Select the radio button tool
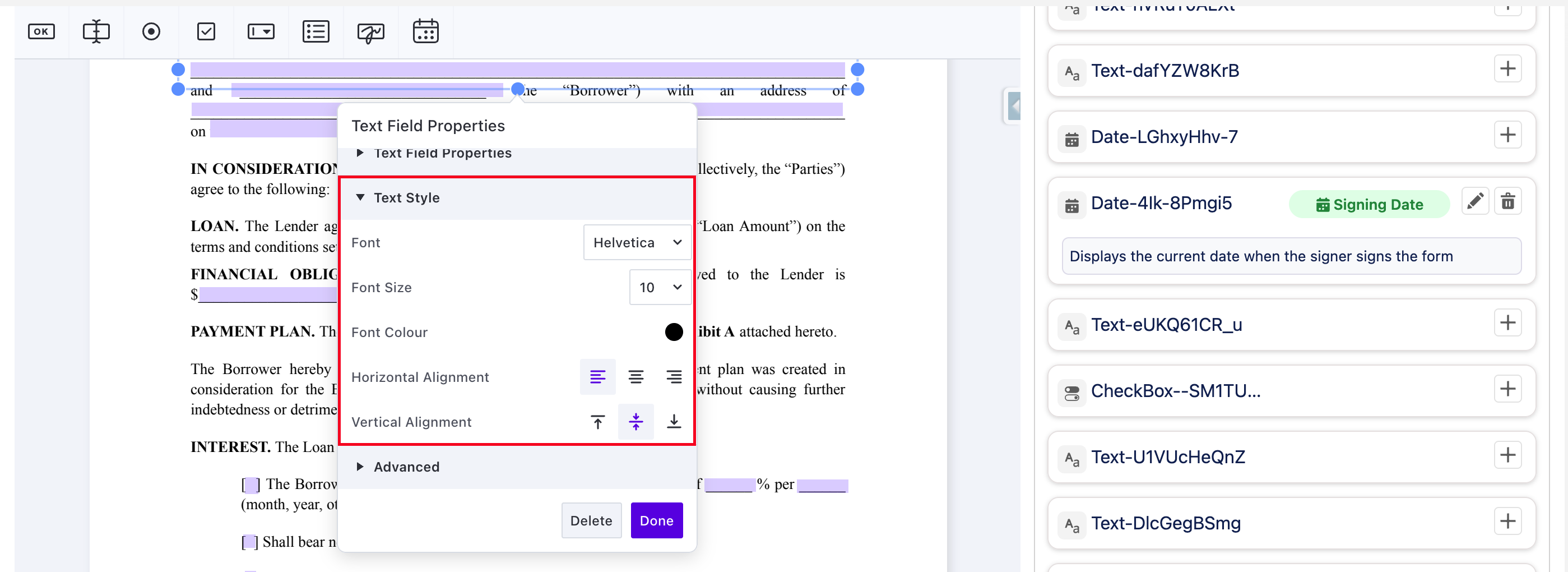The width and height of the screenshot is (1568, 572). 151,31
